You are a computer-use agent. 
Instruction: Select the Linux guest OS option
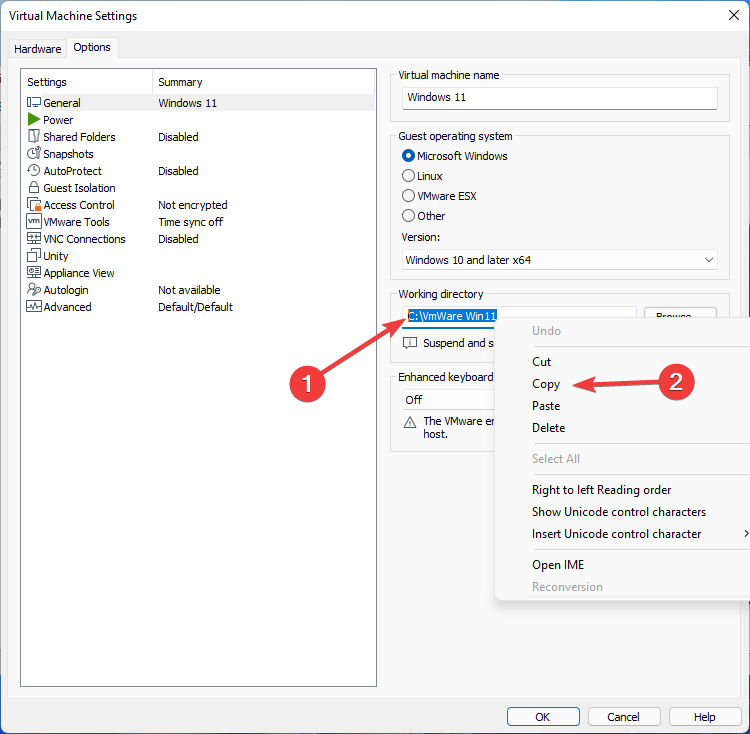pos(408,176)
